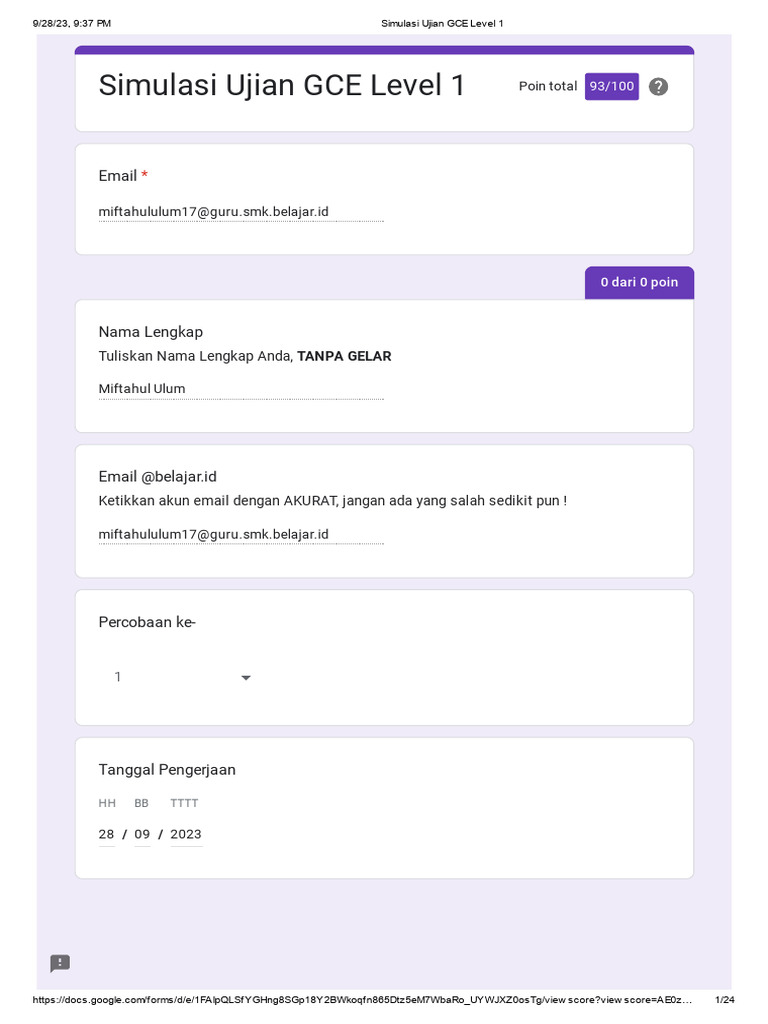This screenshot has height=1024, width=768.
Task: Select the Percobaan ke- value 1
Action: click(118, 678)
